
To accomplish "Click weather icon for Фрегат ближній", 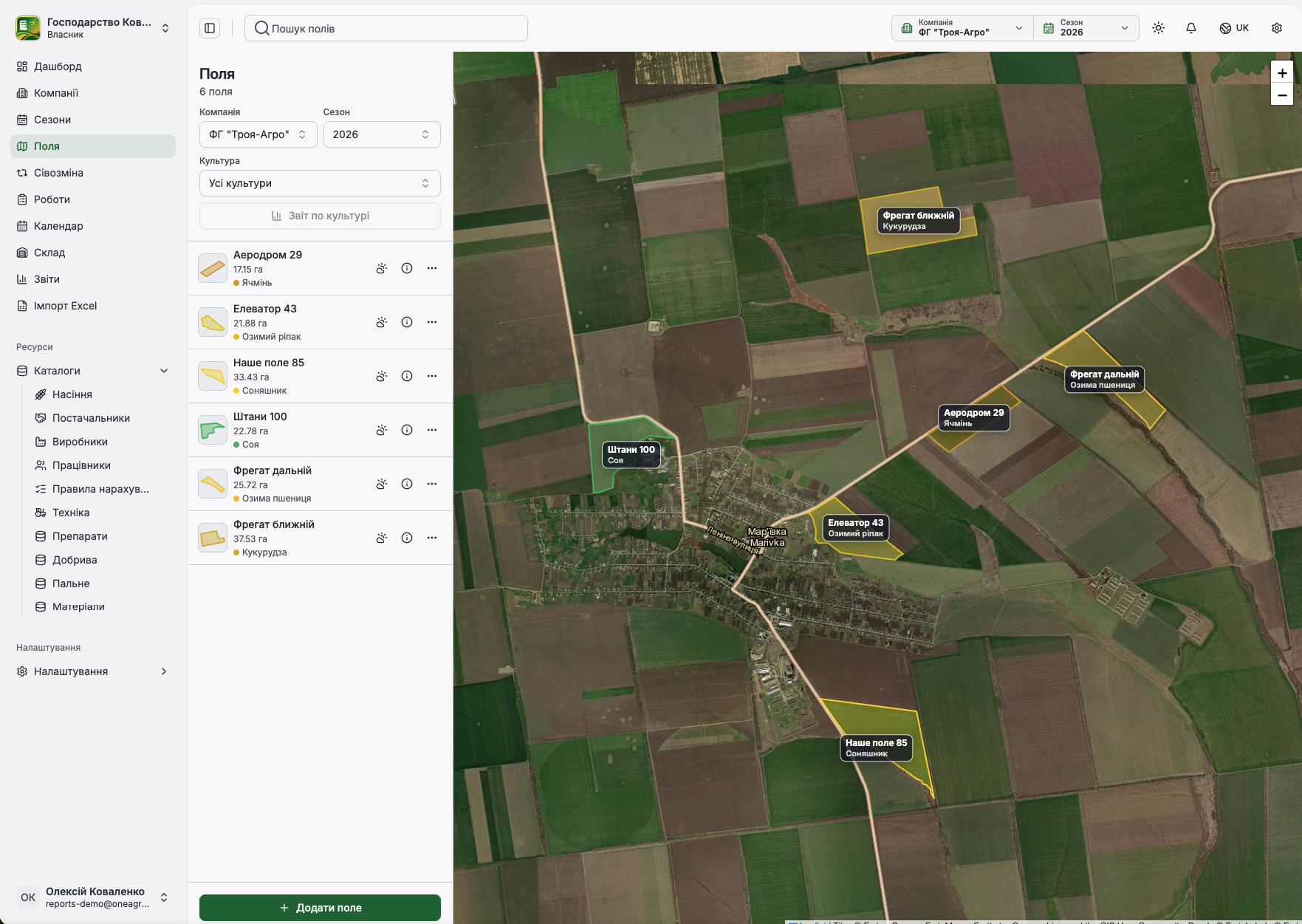I will [382, 538].
